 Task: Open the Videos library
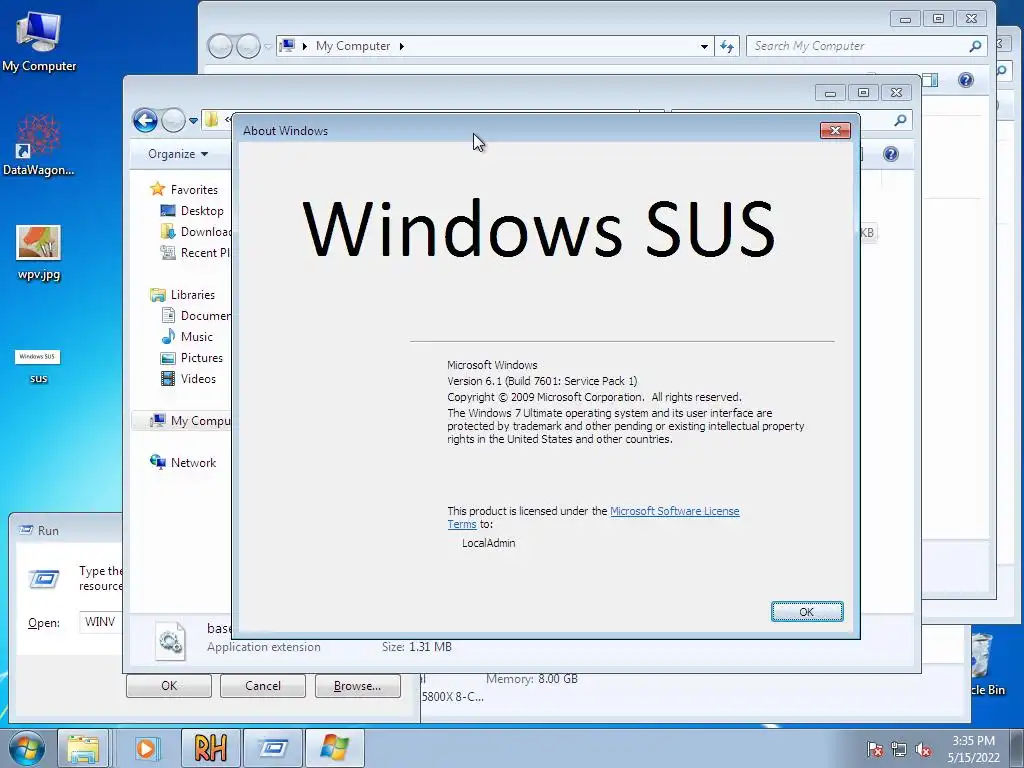[188, 379]
